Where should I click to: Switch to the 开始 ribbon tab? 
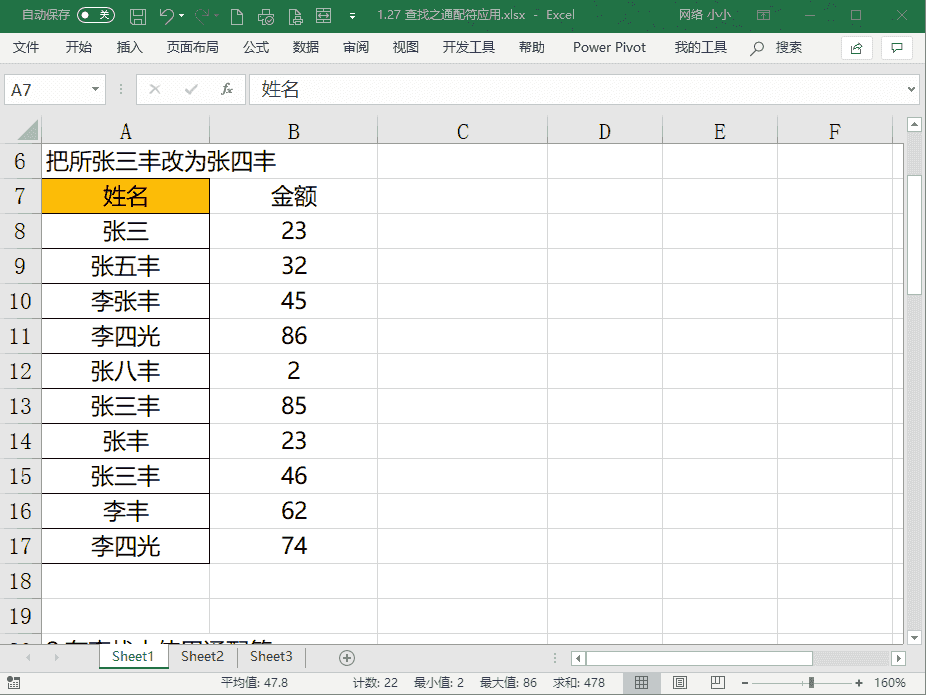79,47
